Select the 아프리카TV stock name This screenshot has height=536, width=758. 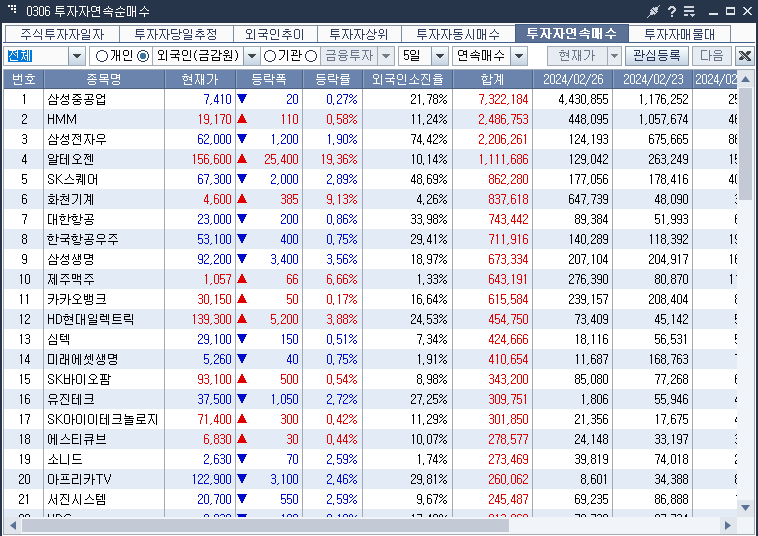[79, 479]
